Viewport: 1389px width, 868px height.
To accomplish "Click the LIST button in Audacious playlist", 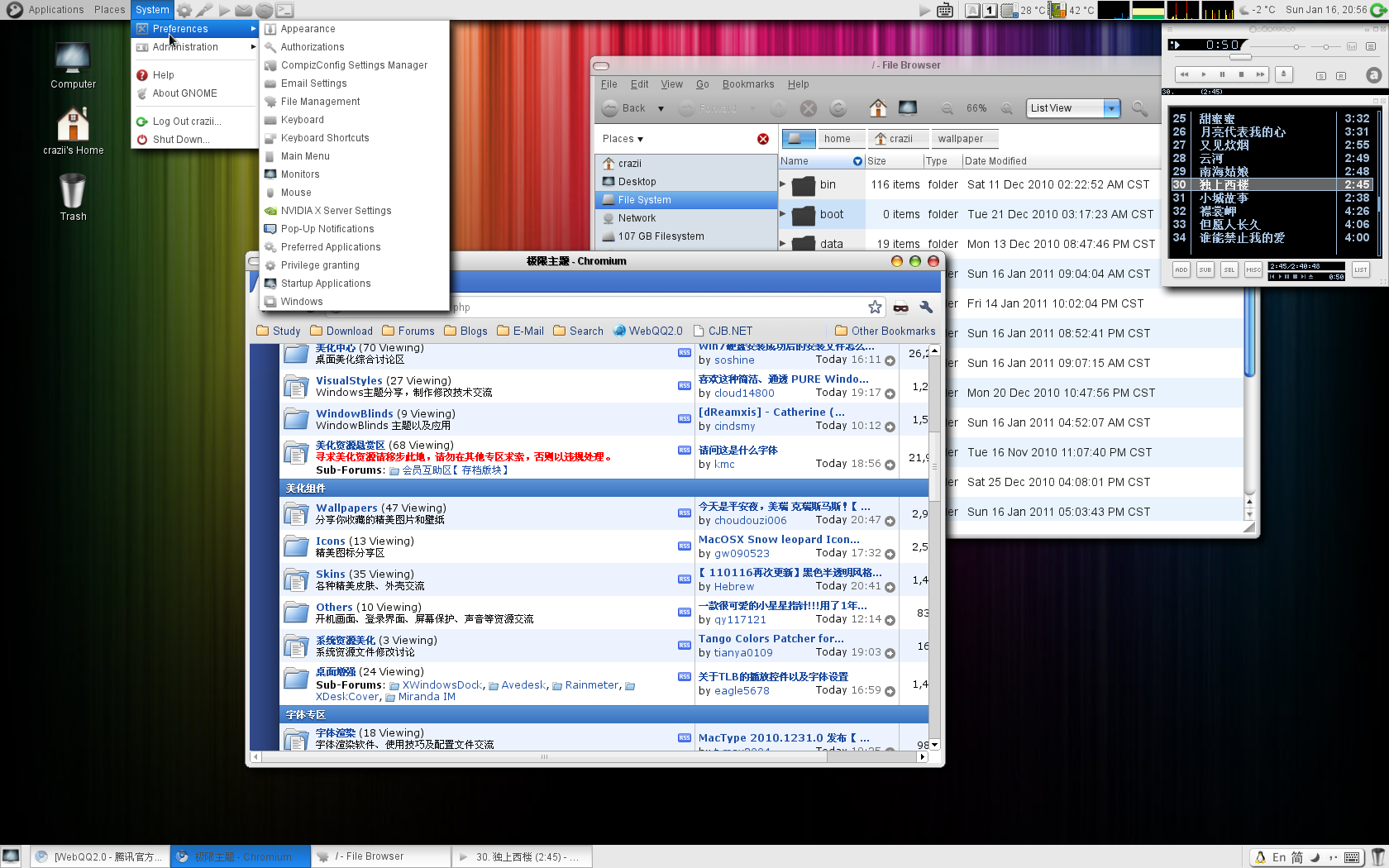I will 1361,270.
